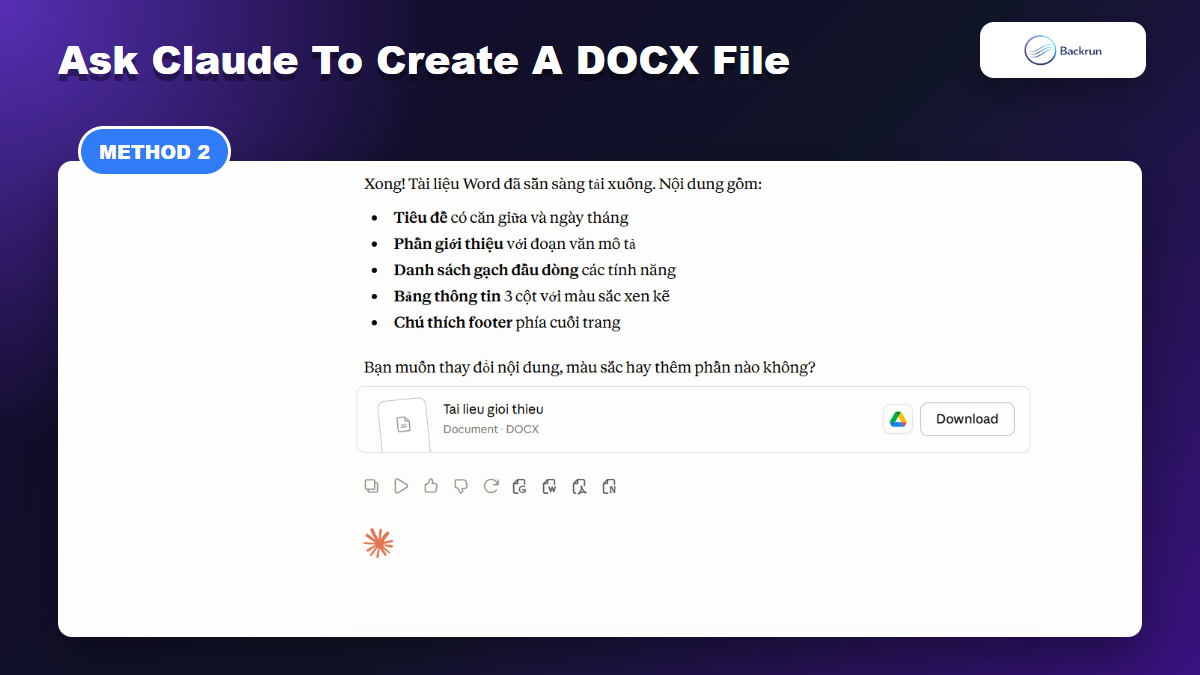Export to Word with W file icon
Image resolution: width=1200 pixels, height=675 pixels.
click(x=549, y=487)
